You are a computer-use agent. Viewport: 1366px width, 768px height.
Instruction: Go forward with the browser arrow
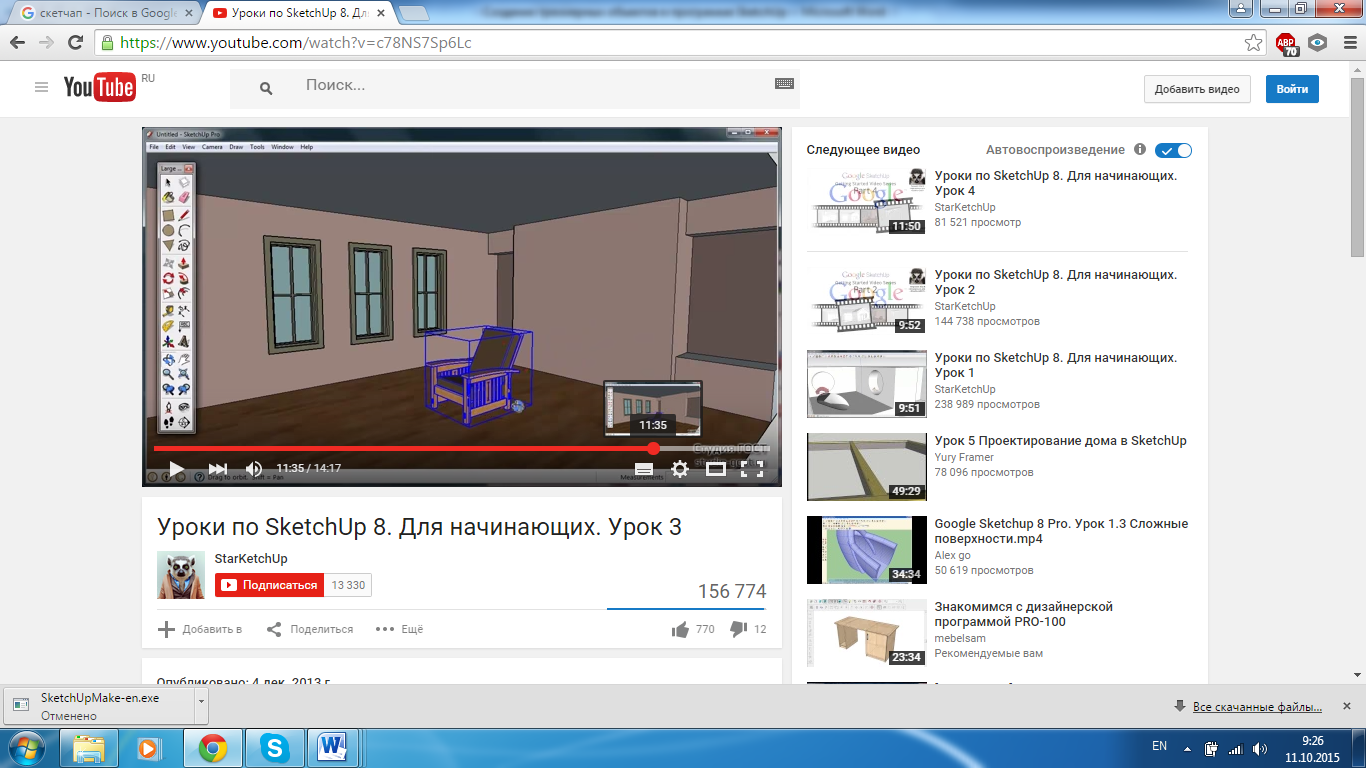[x=46, y=43]
